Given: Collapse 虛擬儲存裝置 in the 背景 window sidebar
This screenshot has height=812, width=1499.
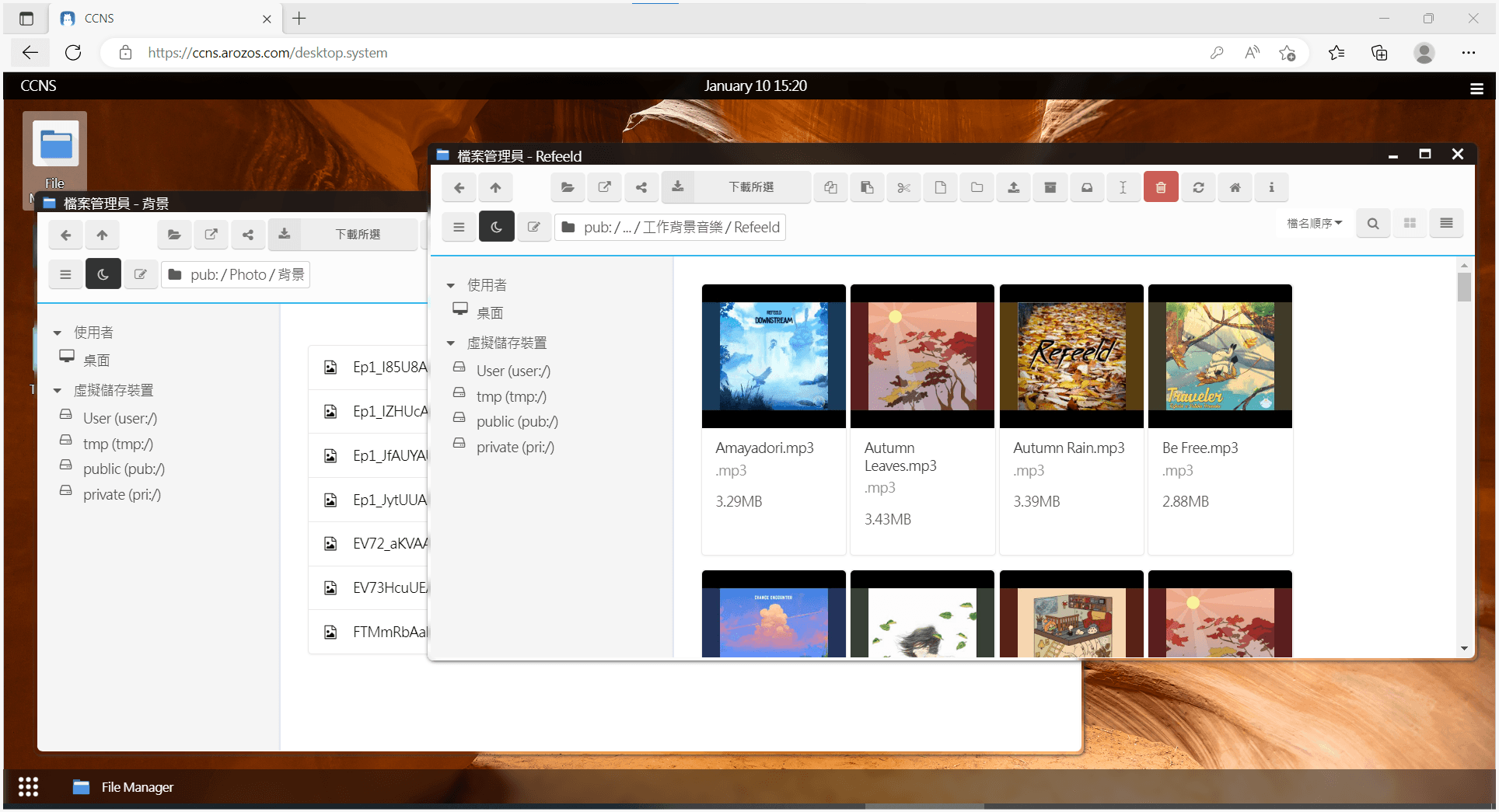Looking at the screenshot, I should pyautogui.click(x=58, y=391).
